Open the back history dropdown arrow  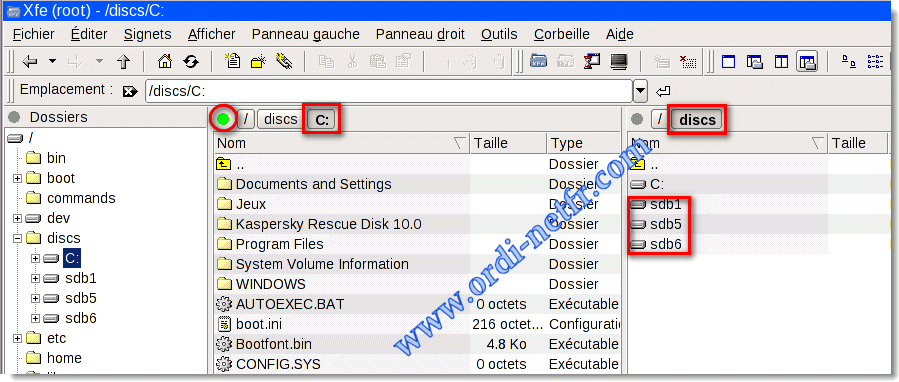tap(52, 61)
